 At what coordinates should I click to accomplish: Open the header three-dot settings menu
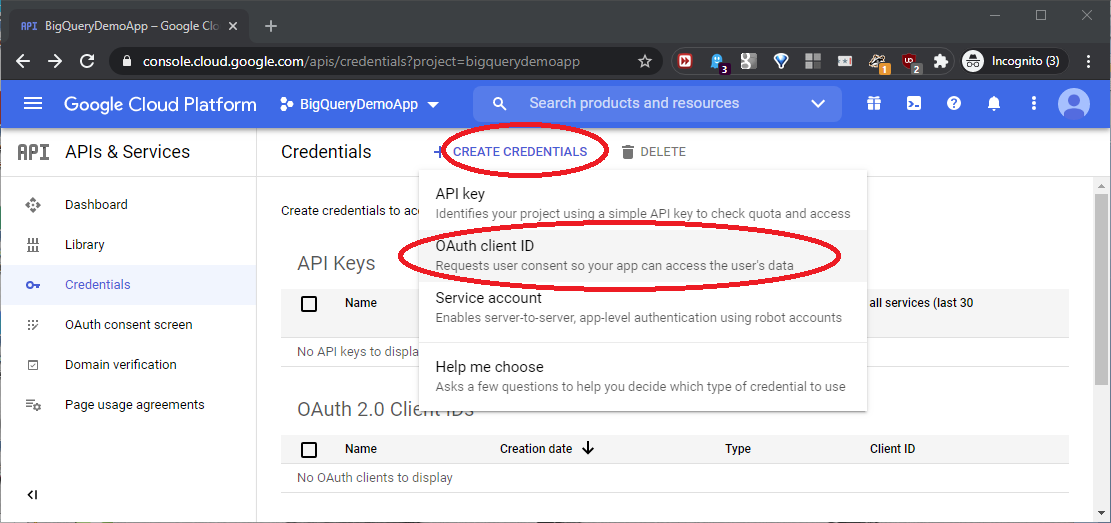1034,103
